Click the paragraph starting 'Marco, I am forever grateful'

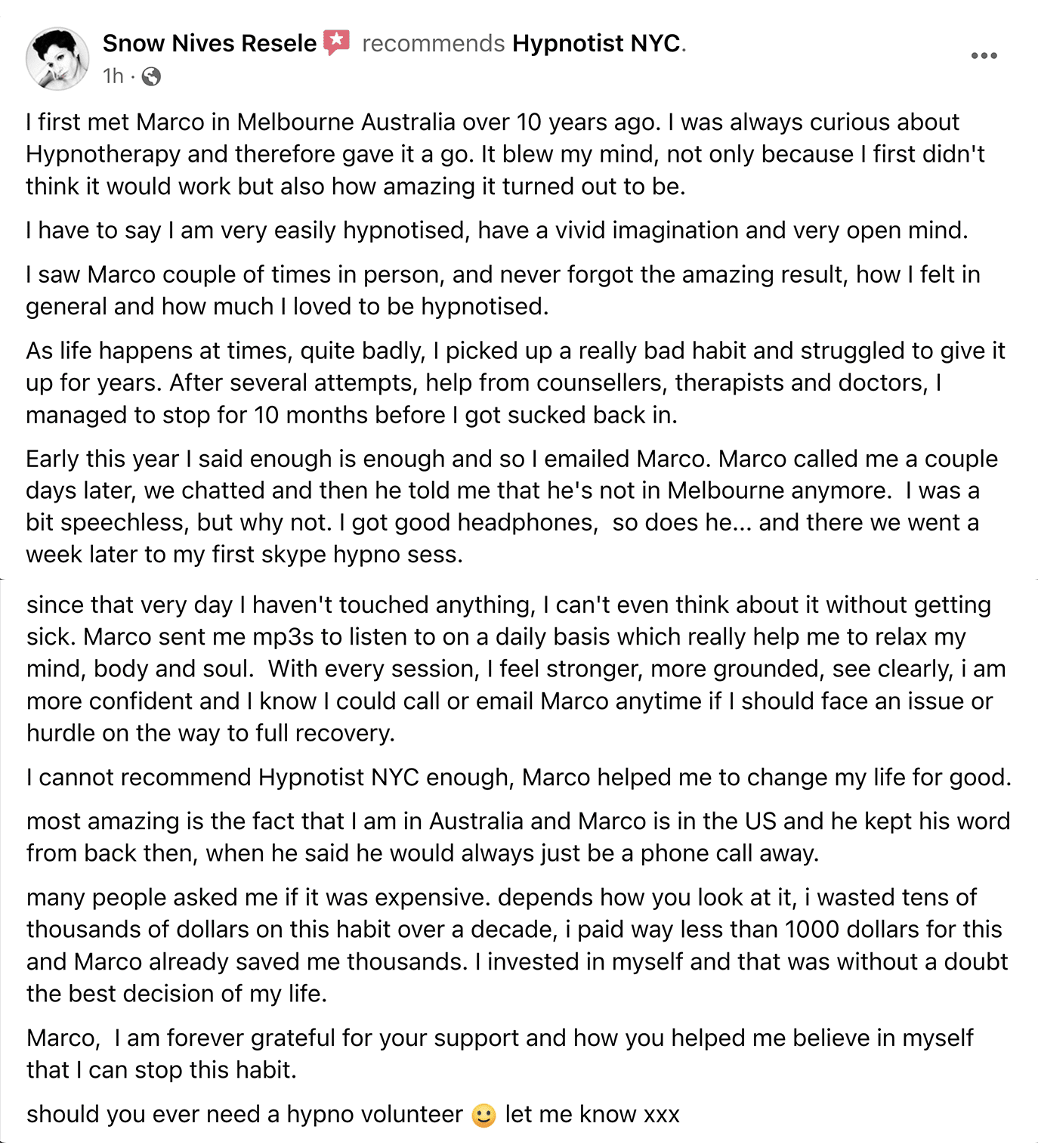tap(499, 1054)
